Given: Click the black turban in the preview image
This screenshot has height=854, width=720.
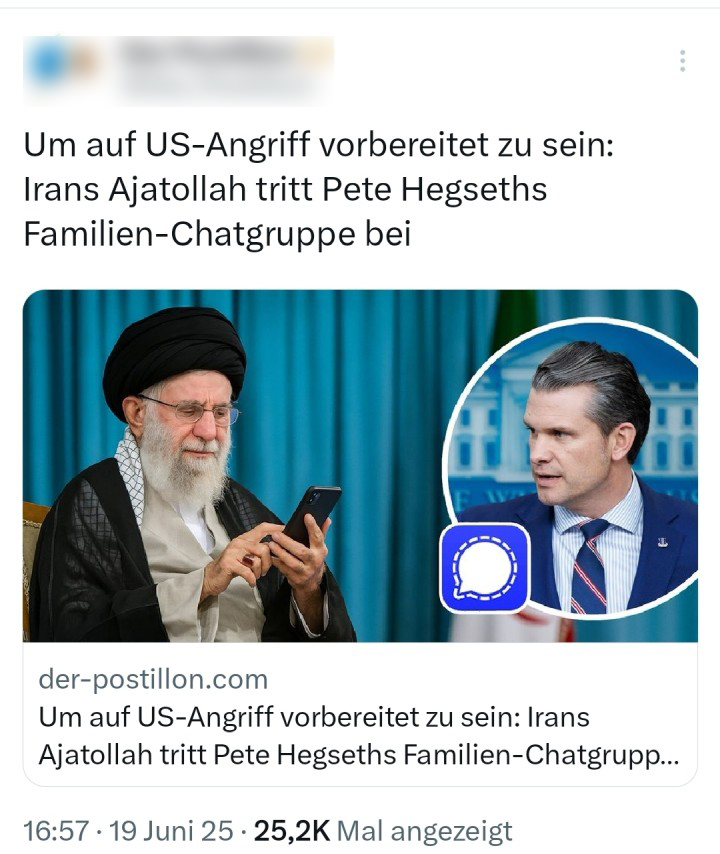Looking at the screenshot, I should click(x=174, y=354).
